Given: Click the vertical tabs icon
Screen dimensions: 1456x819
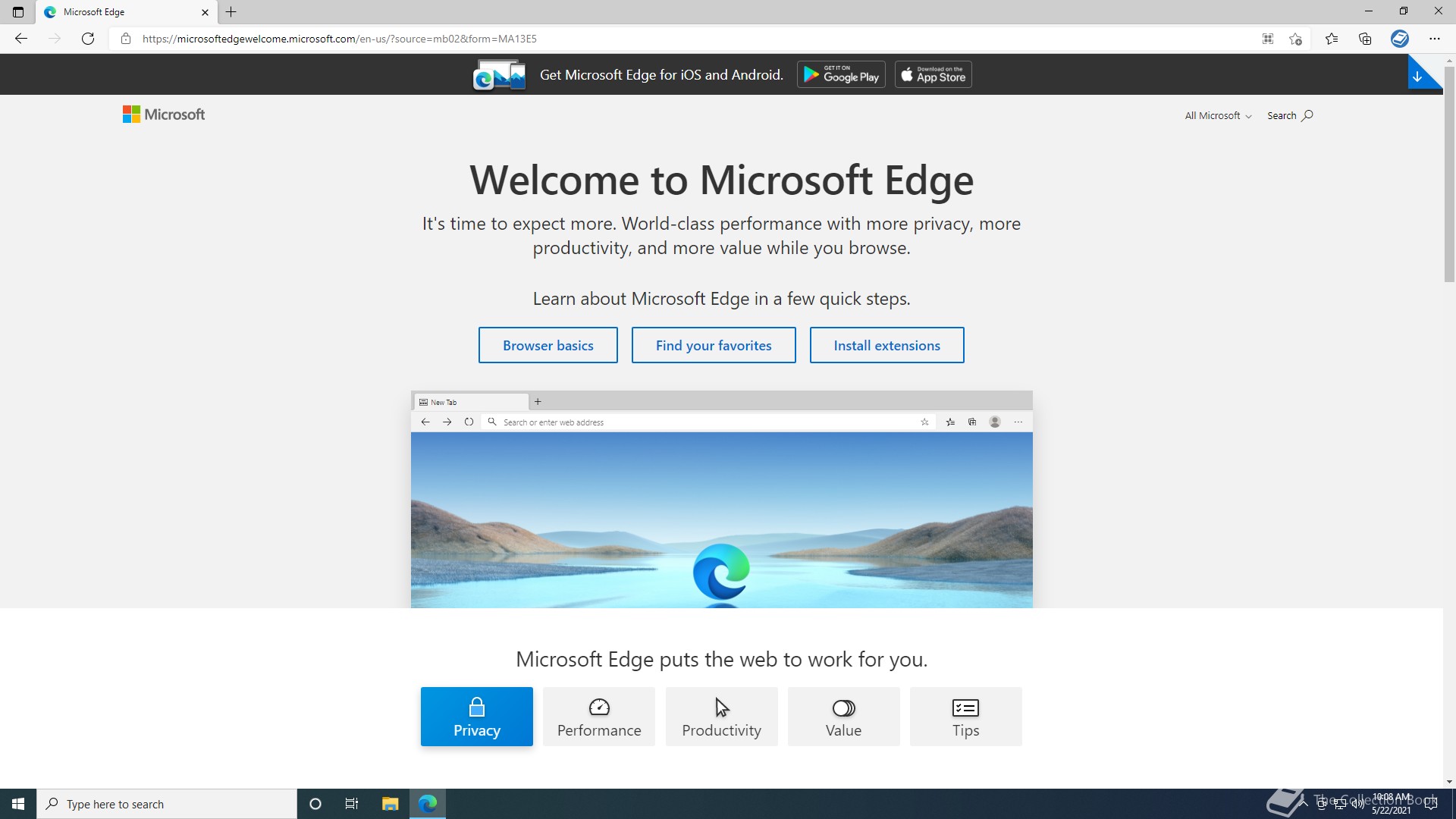Looking at the screenshot, I should 18,12.
